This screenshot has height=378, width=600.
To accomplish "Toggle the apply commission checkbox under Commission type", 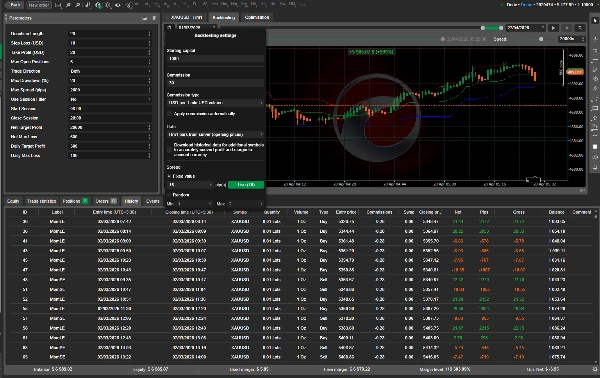I will click(170, 114).
